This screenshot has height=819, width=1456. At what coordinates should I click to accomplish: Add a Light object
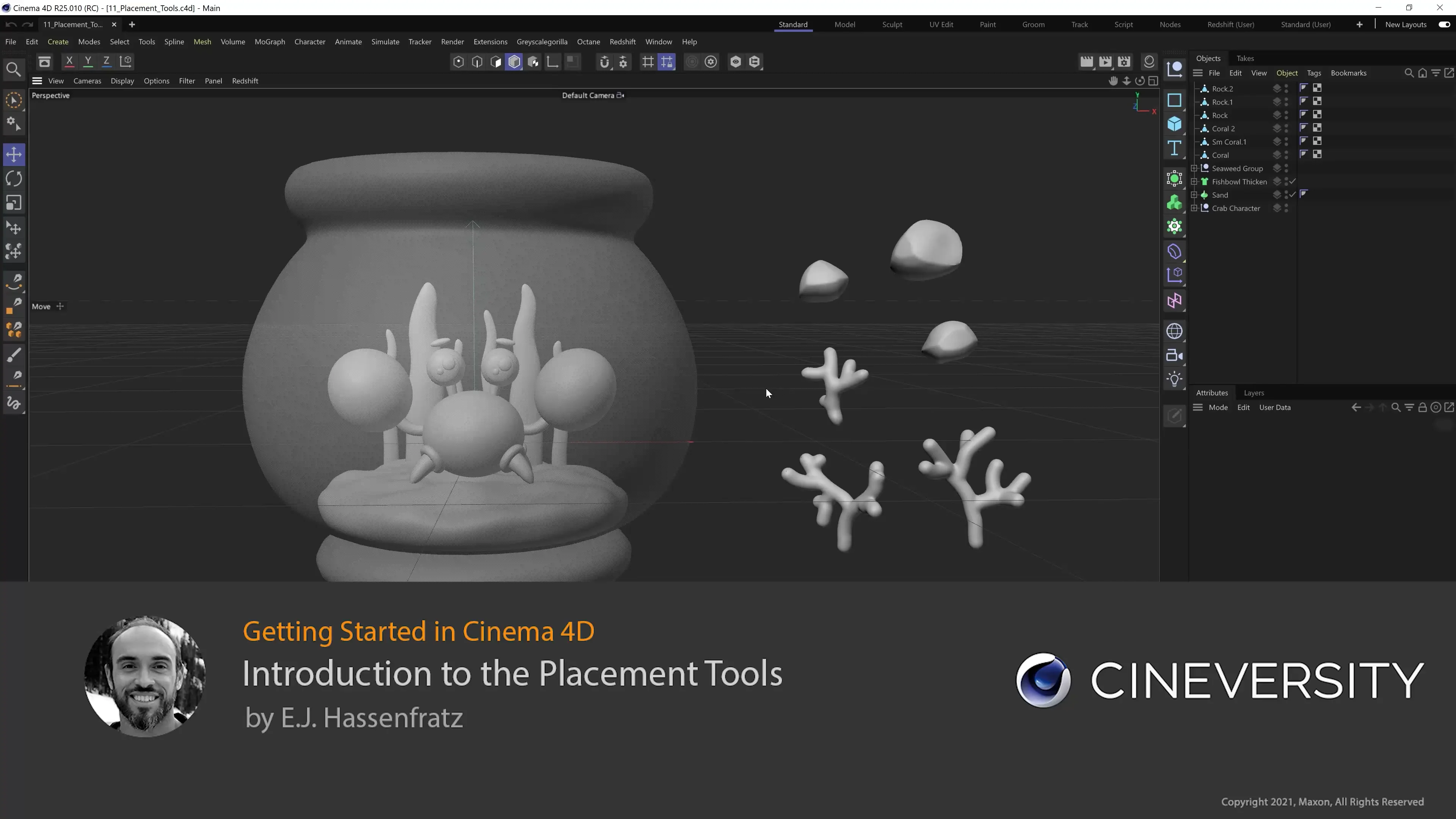click(x=1175, y=379)
